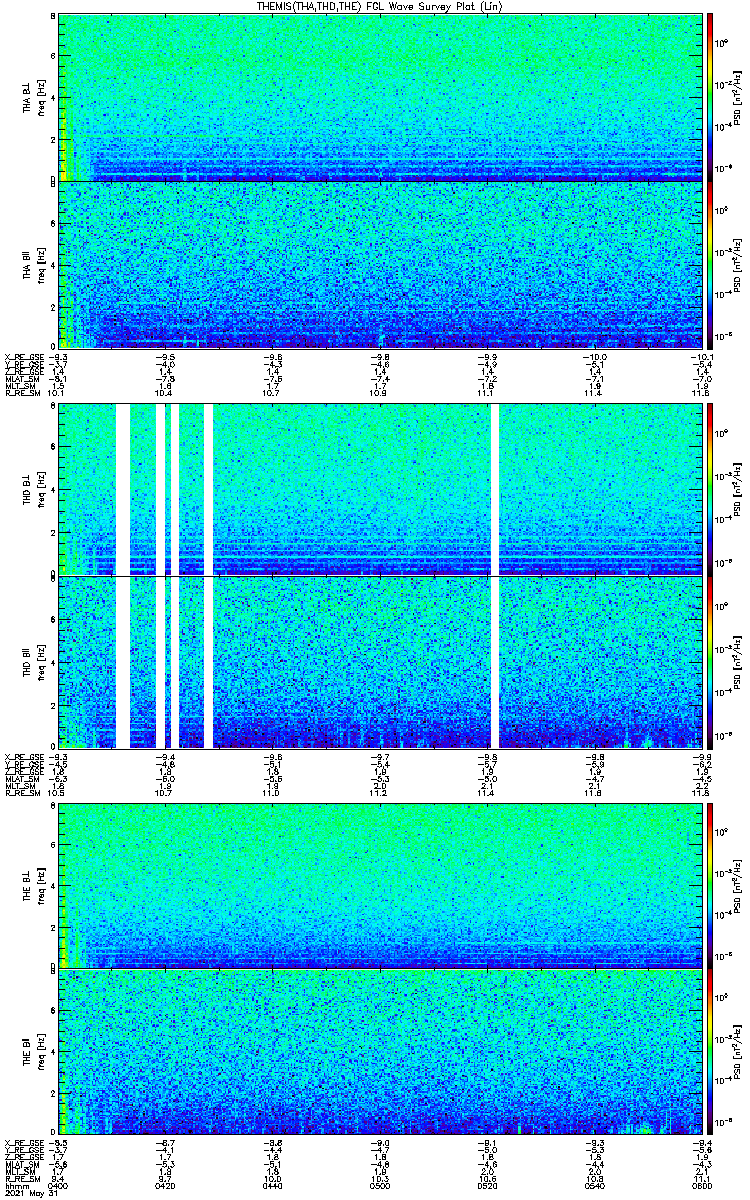Click the '0540' time tick label

pos(593,1186)
